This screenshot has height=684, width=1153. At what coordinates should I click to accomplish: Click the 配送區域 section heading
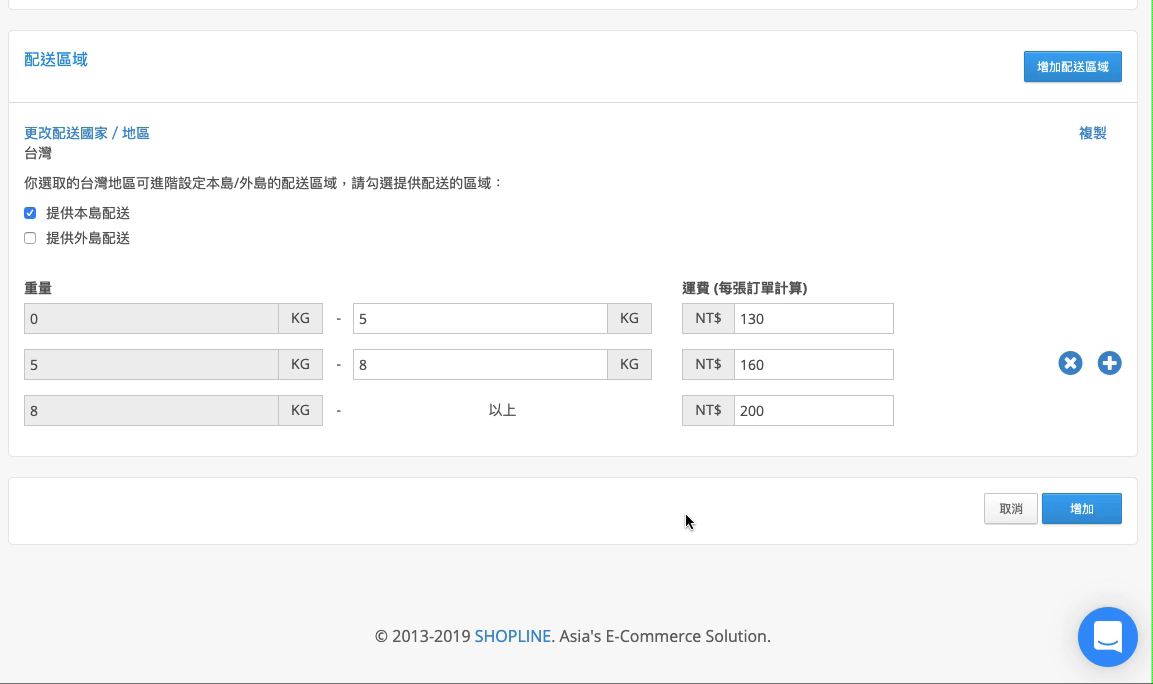tap(56, 60)
